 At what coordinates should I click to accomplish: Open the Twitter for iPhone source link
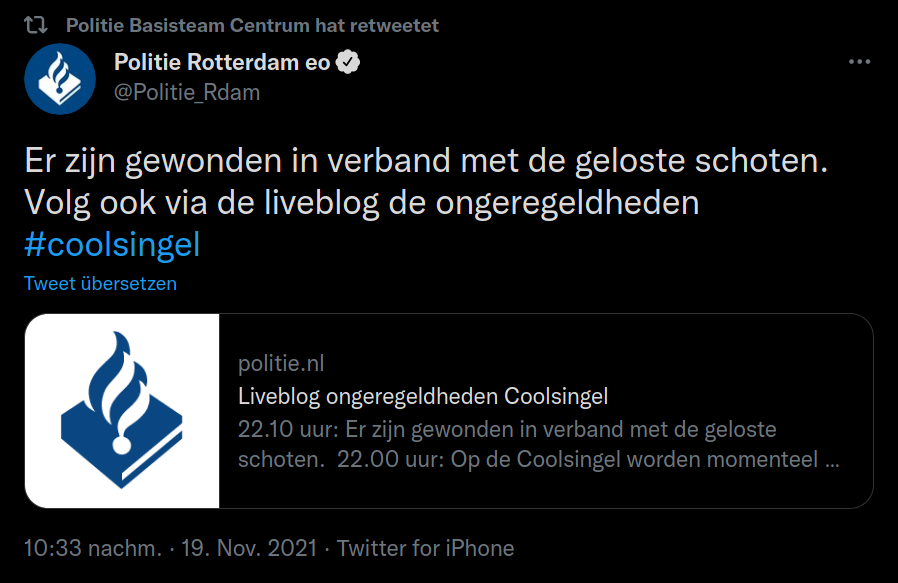[x=425, y=548]
